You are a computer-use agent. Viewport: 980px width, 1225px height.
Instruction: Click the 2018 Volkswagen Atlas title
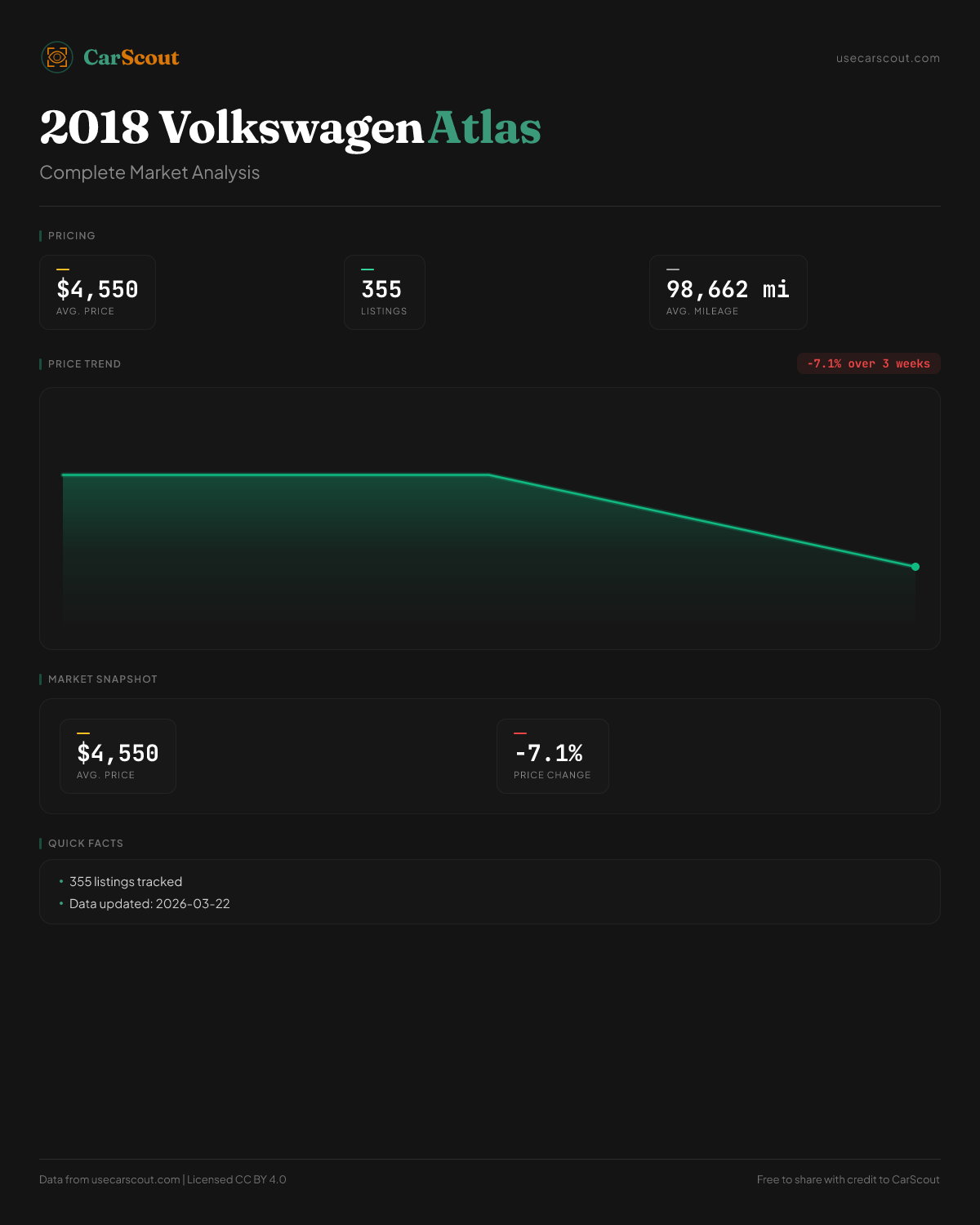tap(290, 128)
